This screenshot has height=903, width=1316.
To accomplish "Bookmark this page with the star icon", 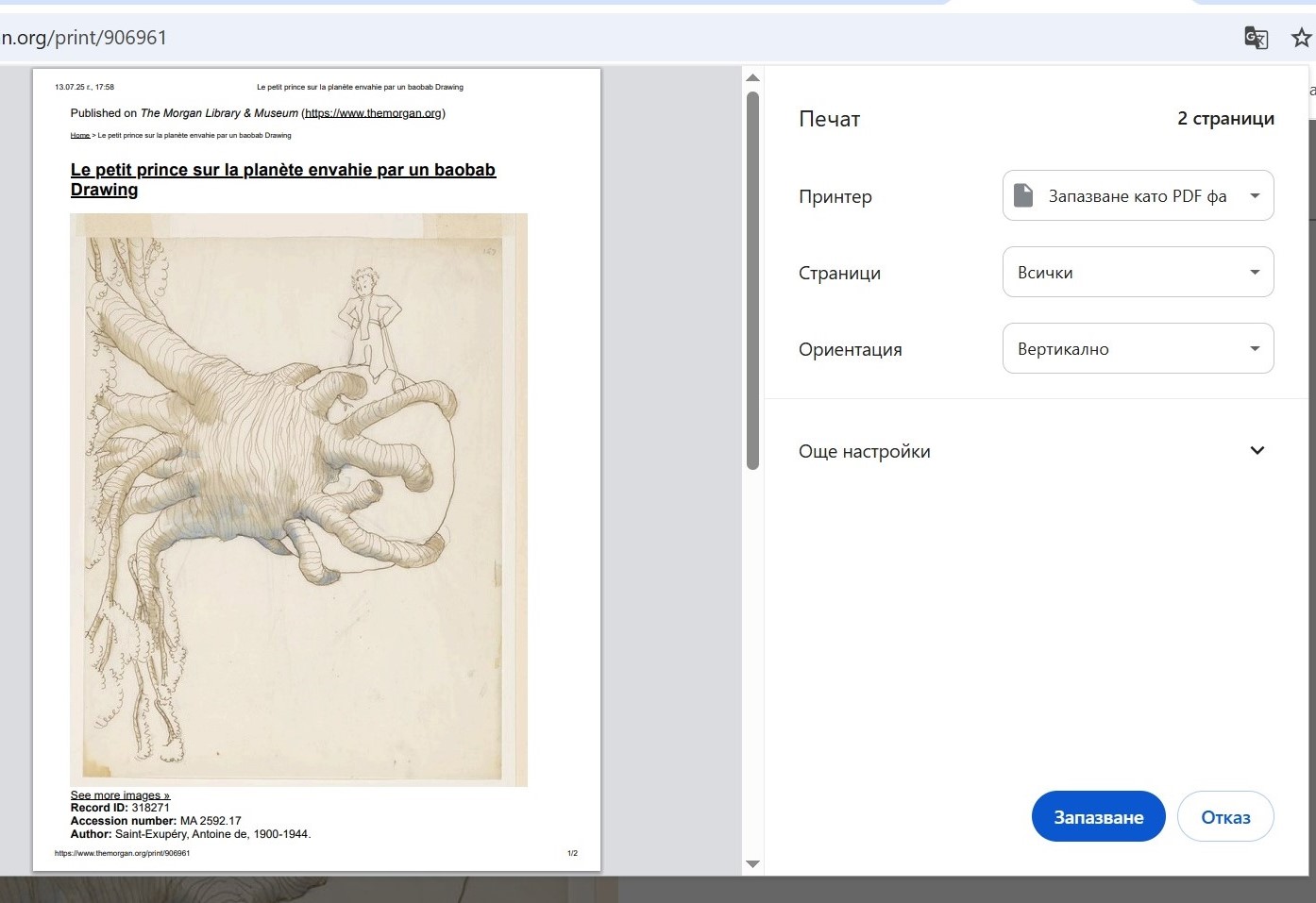I will click(1301, 38).
